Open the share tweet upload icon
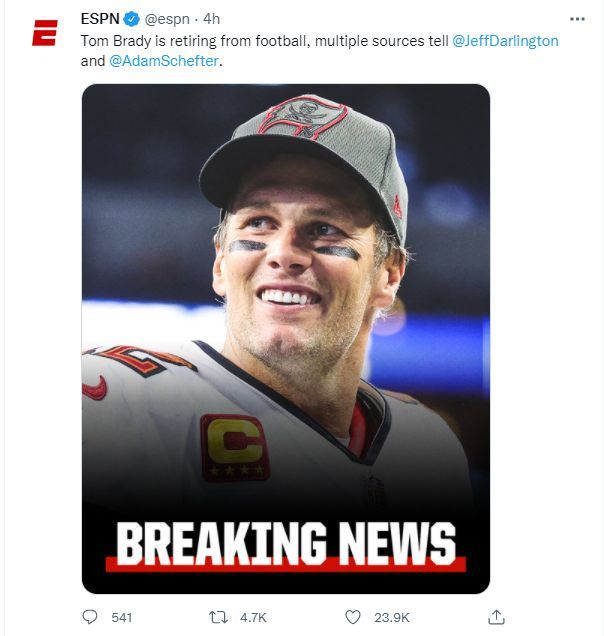This screenshot has height=636, width=604. pos(496,617)
